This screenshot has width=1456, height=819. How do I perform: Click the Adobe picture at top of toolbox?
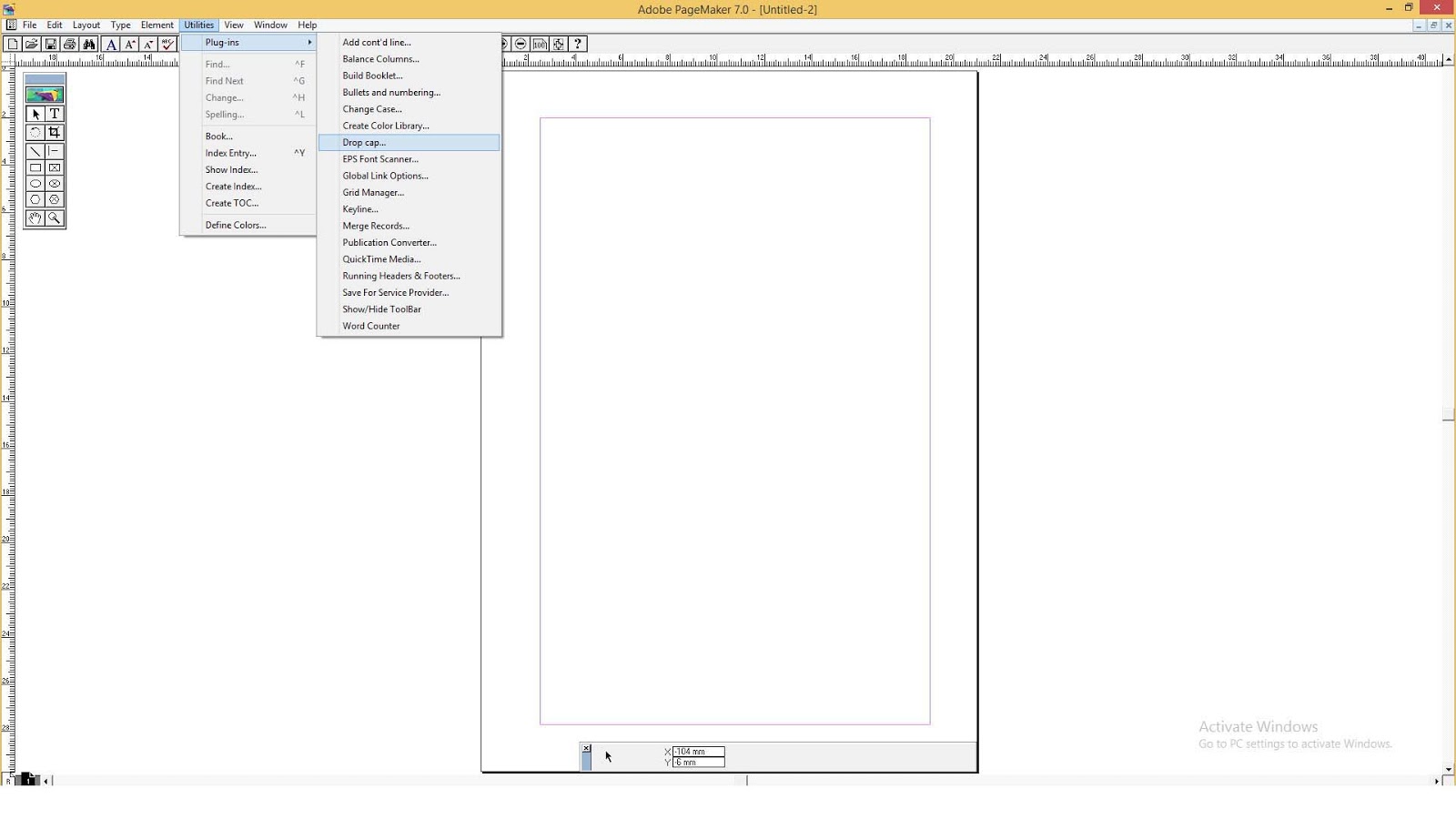pyautogui.click(x=45, y=95)
